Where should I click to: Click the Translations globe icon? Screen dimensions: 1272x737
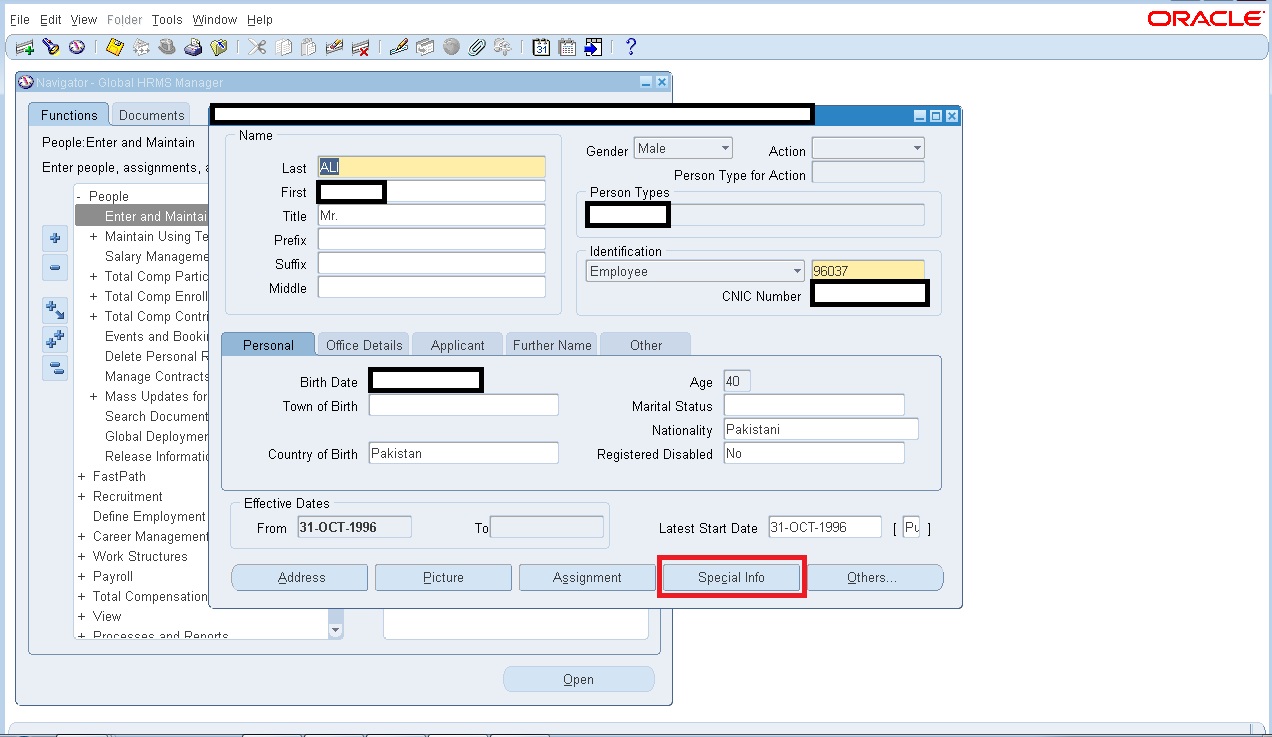coord(451,47)
